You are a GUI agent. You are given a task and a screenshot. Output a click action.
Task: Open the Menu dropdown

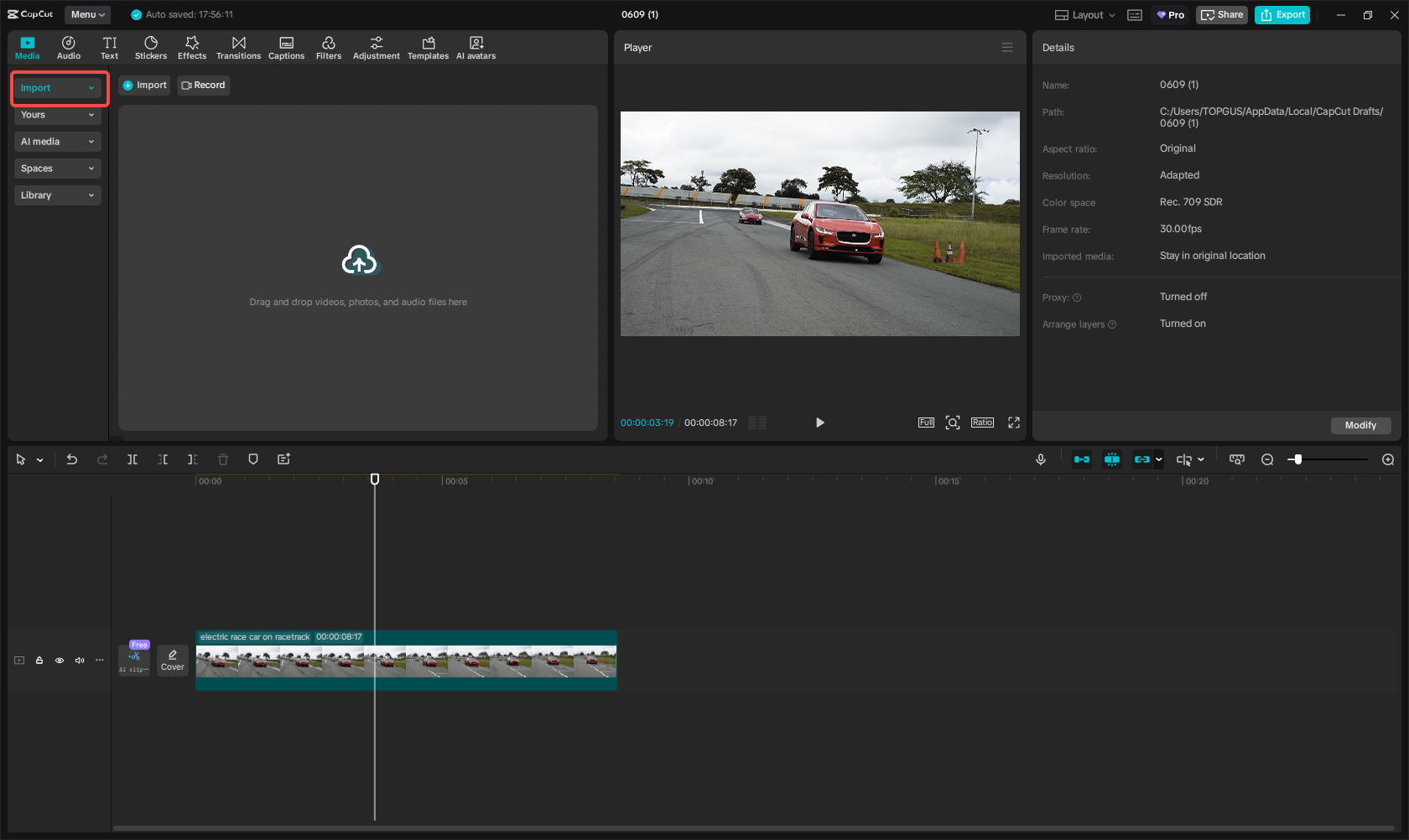click(x=87, y=14)
